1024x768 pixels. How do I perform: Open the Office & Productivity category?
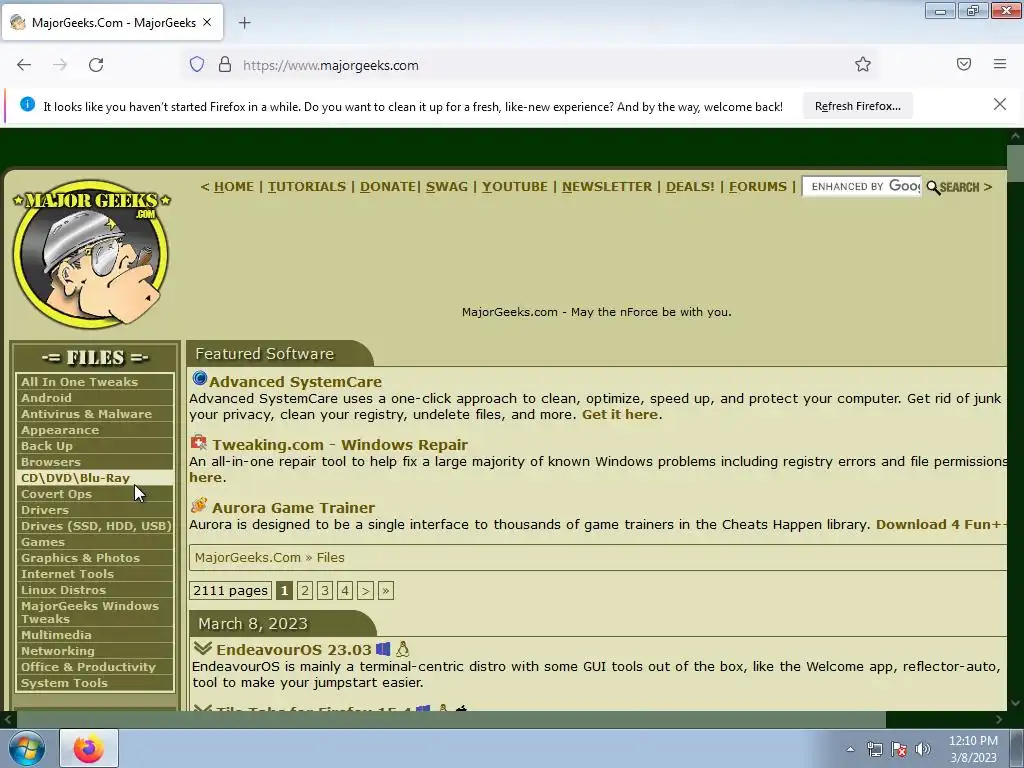tap(95, 667)
